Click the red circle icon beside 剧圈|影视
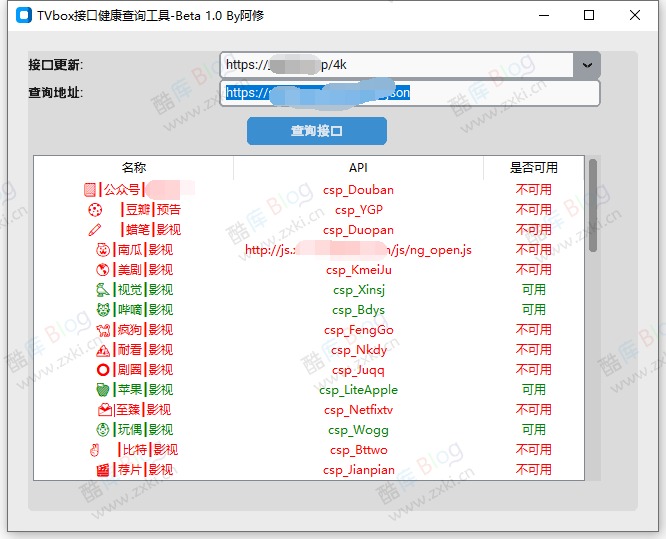 click(103, 370)
